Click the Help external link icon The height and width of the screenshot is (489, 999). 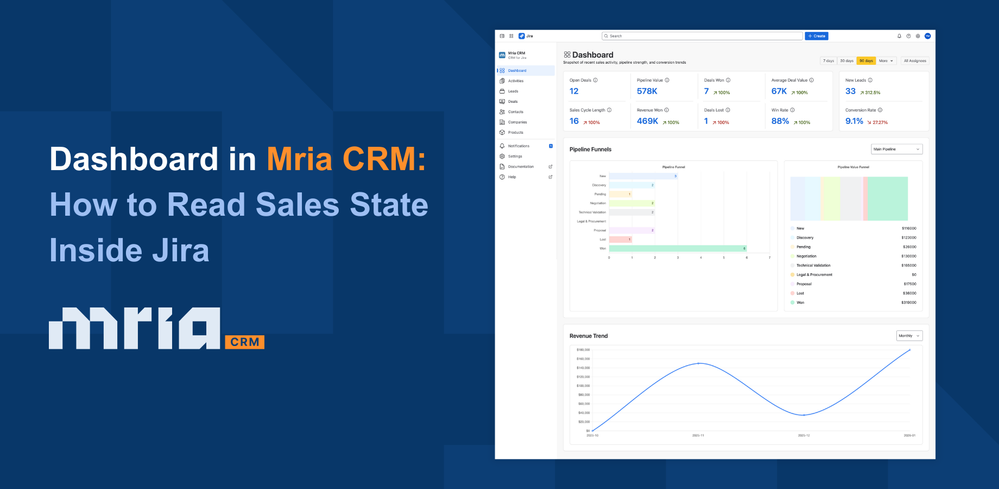point(550,177)
